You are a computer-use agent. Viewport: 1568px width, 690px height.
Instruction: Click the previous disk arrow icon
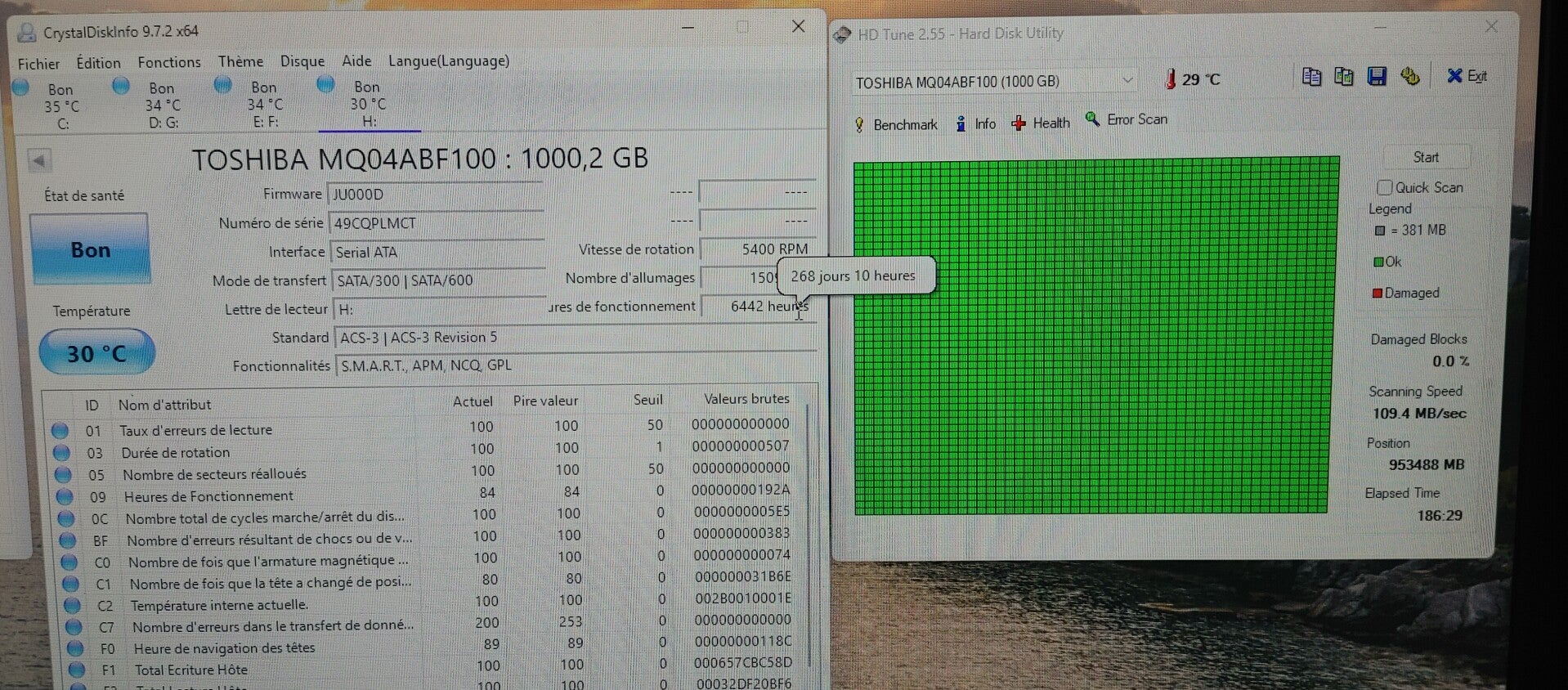pos(38,160)
